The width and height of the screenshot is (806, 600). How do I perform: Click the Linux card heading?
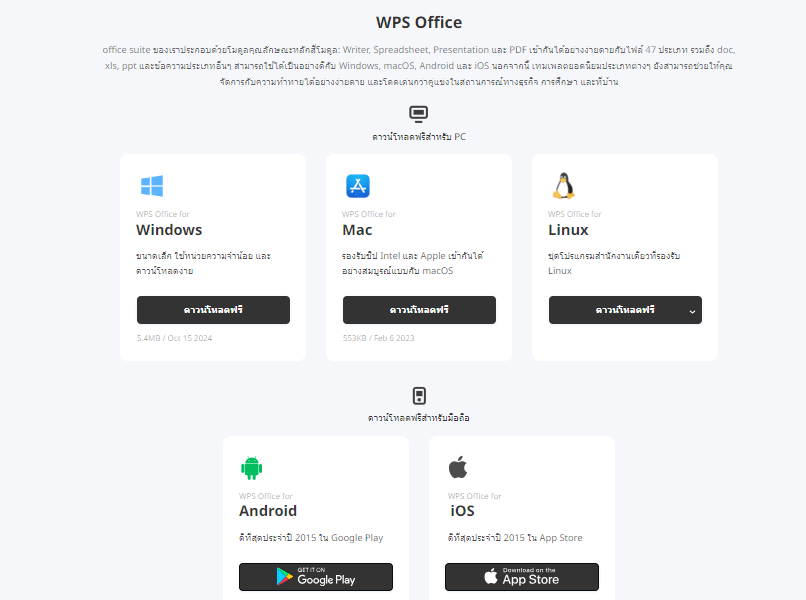(x=568, y=230)
